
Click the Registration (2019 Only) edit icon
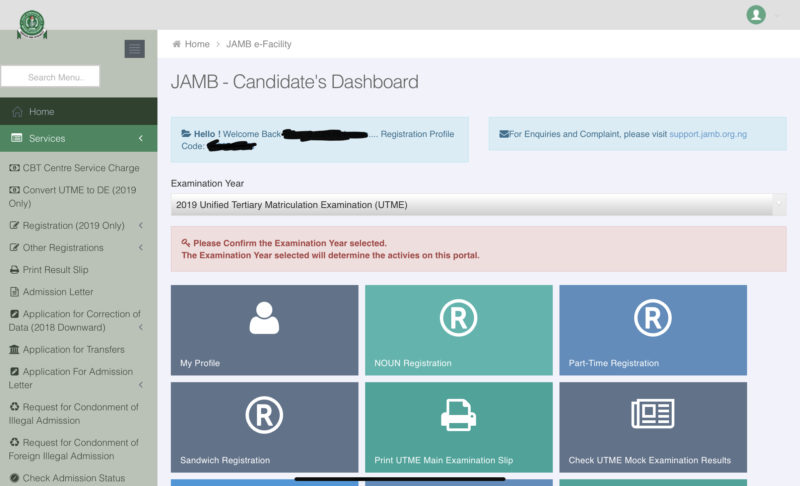(x=14, y=225)
